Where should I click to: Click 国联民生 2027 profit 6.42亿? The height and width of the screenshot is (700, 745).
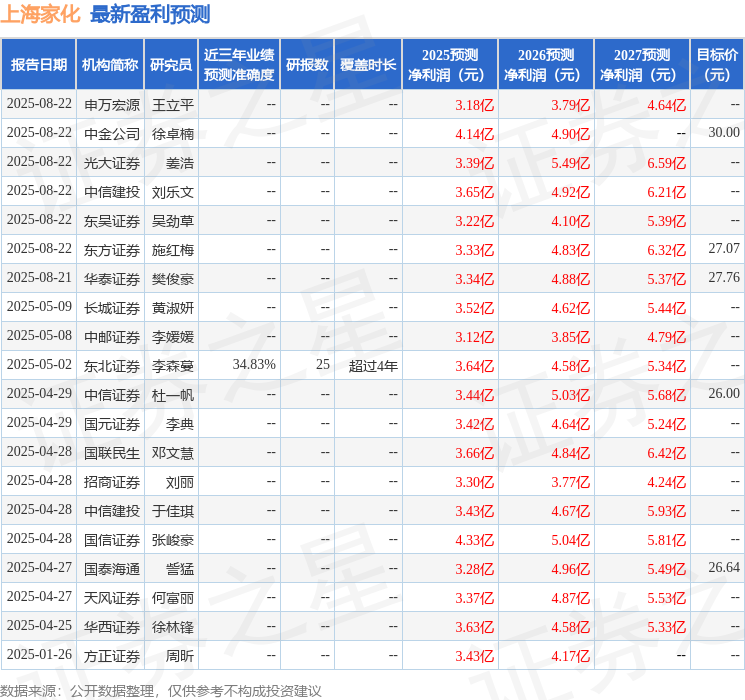tap(666, 452)
